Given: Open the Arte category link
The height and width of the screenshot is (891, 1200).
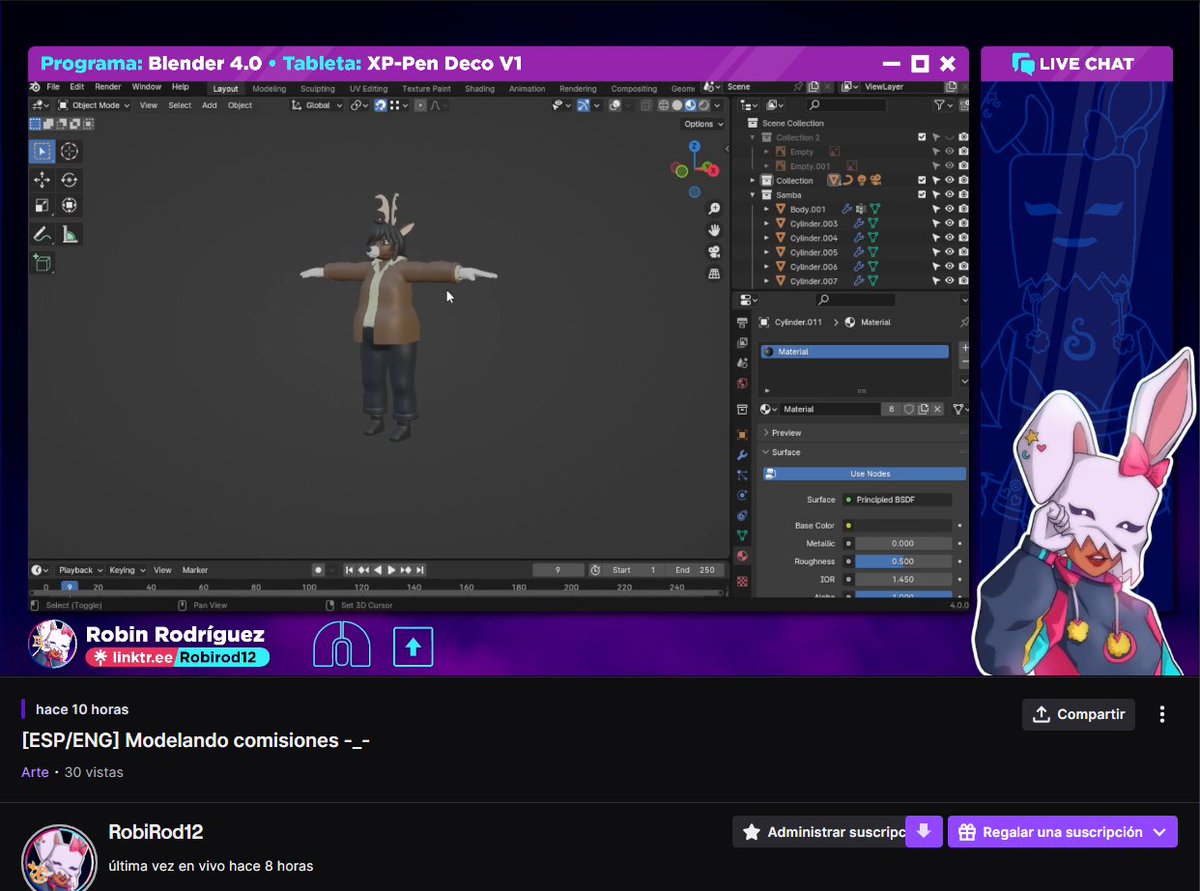Looking at the screenshot, I should pos(35,772).
